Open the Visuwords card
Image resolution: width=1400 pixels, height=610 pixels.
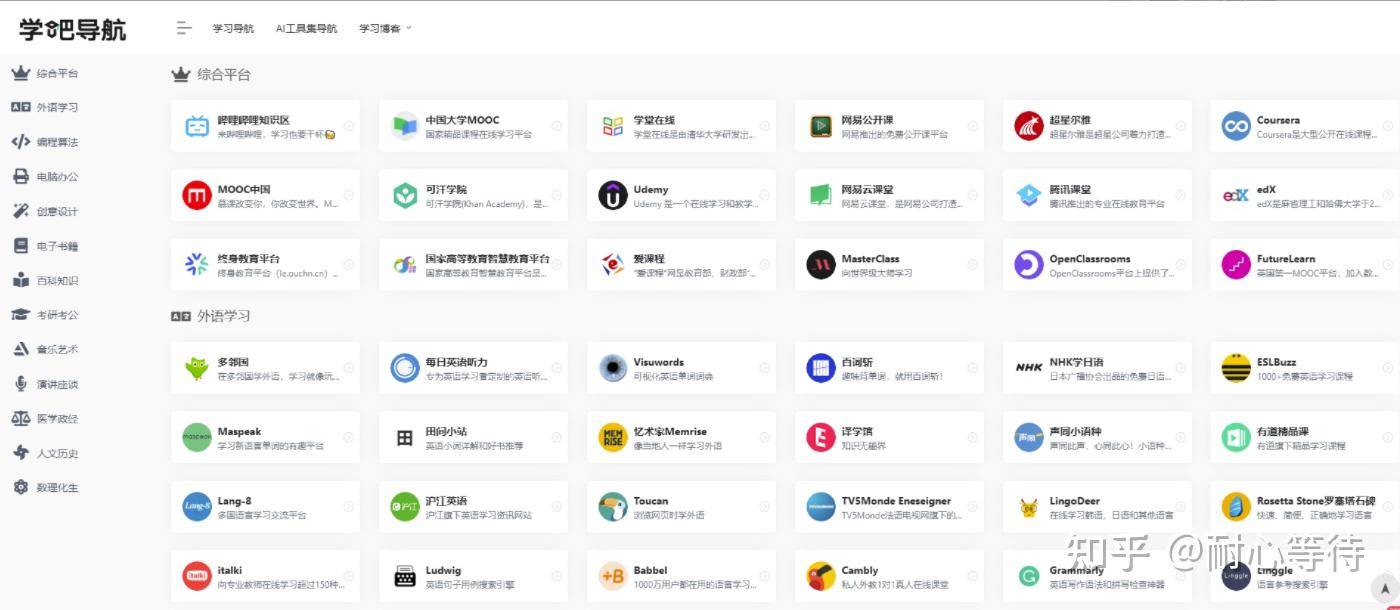pos(682,368)
